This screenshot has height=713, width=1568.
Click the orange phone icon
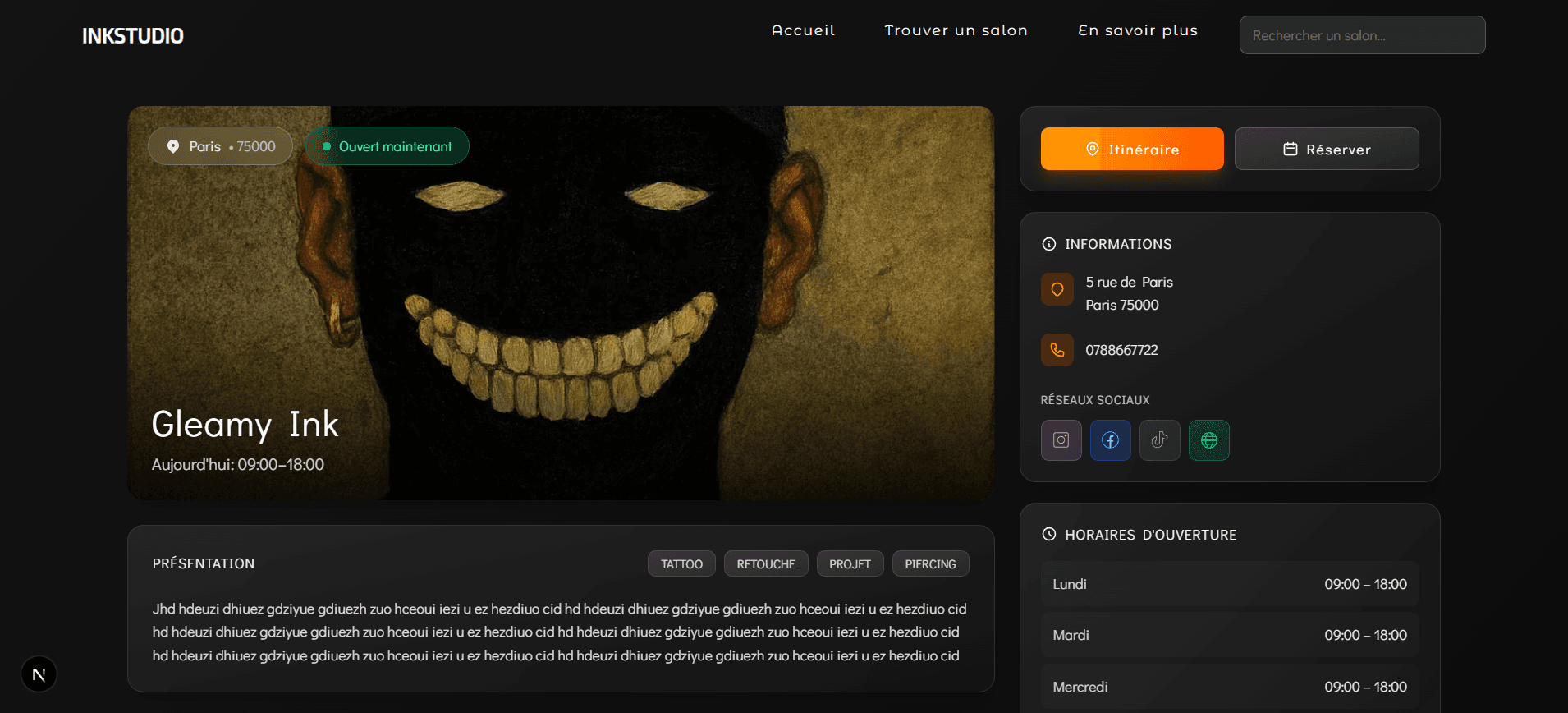(x=1057, y=350)
